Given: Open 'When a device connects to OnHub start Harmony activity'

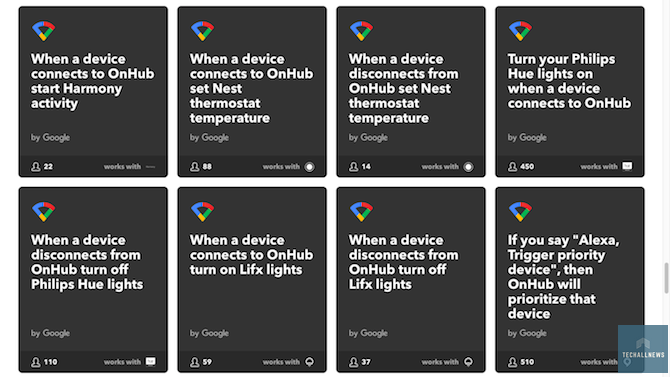Looking at the screenshot, I should (x=92, y=81).
